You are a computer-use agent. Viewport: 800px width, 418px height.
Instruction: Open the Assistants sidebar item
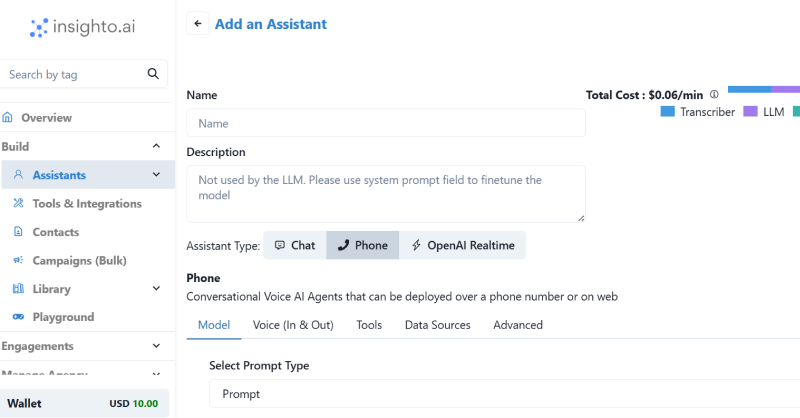[60, 175]
